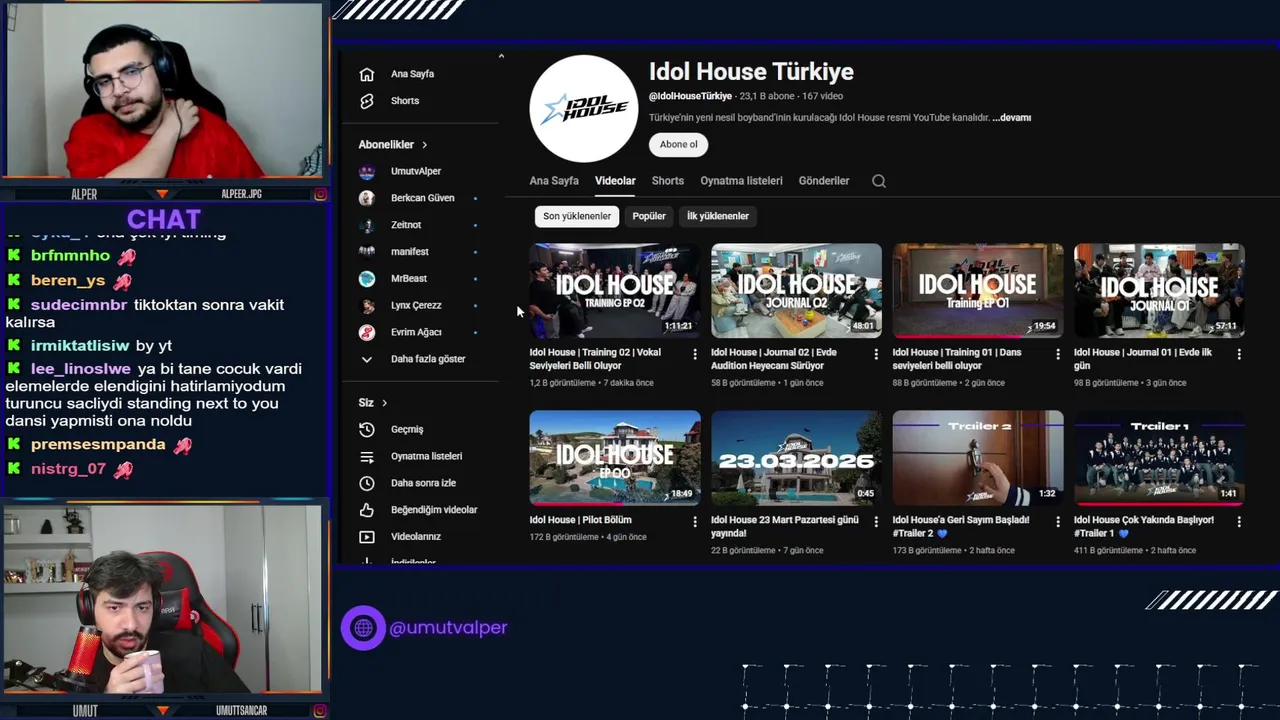Open the Gönderiler tab
This screenshot has height=720, width=1280.
pyautogui.click(x=824, y=181)
